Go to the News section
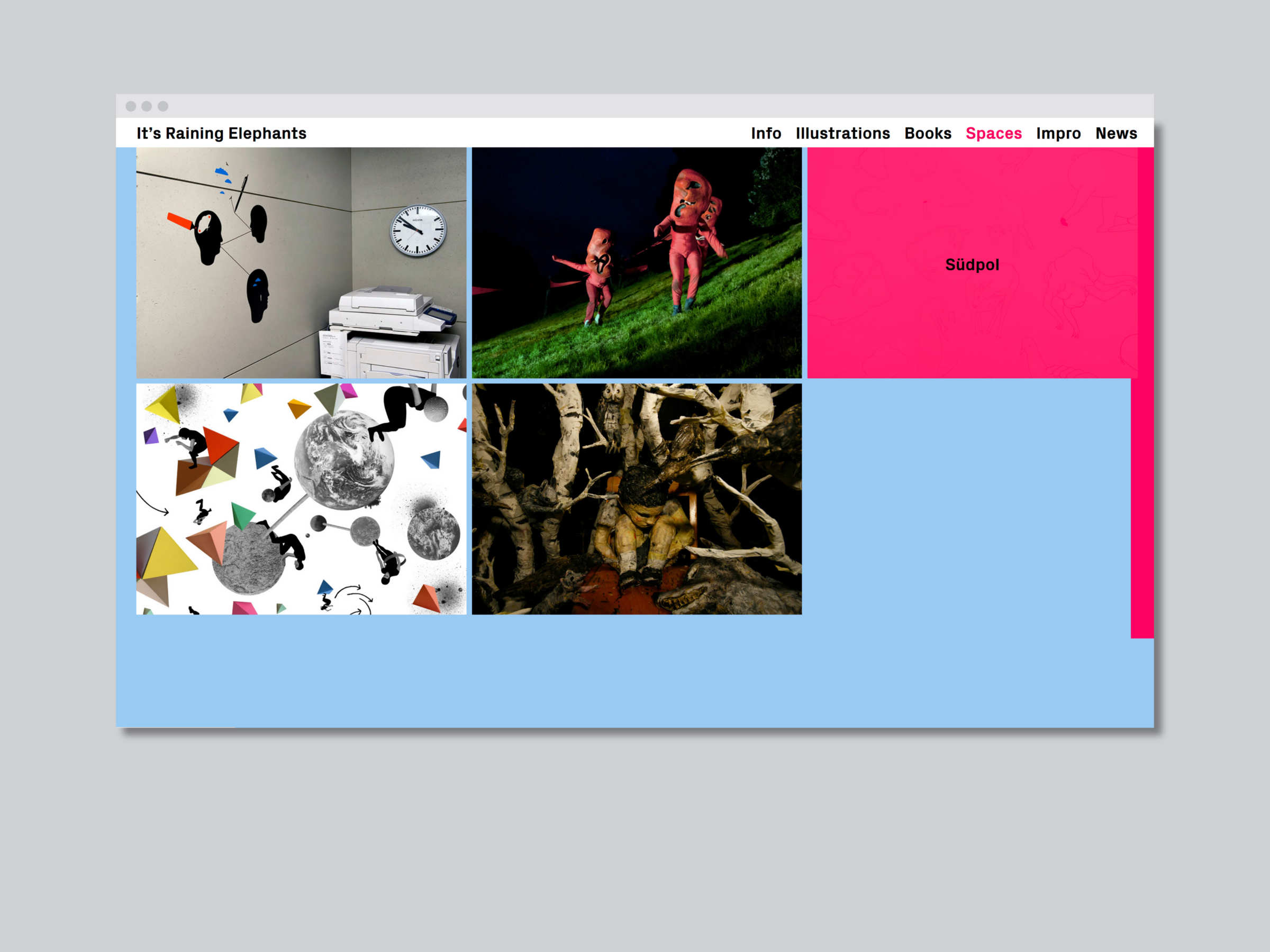This screenshot has width=1270, height=952. click(1115, 133)
